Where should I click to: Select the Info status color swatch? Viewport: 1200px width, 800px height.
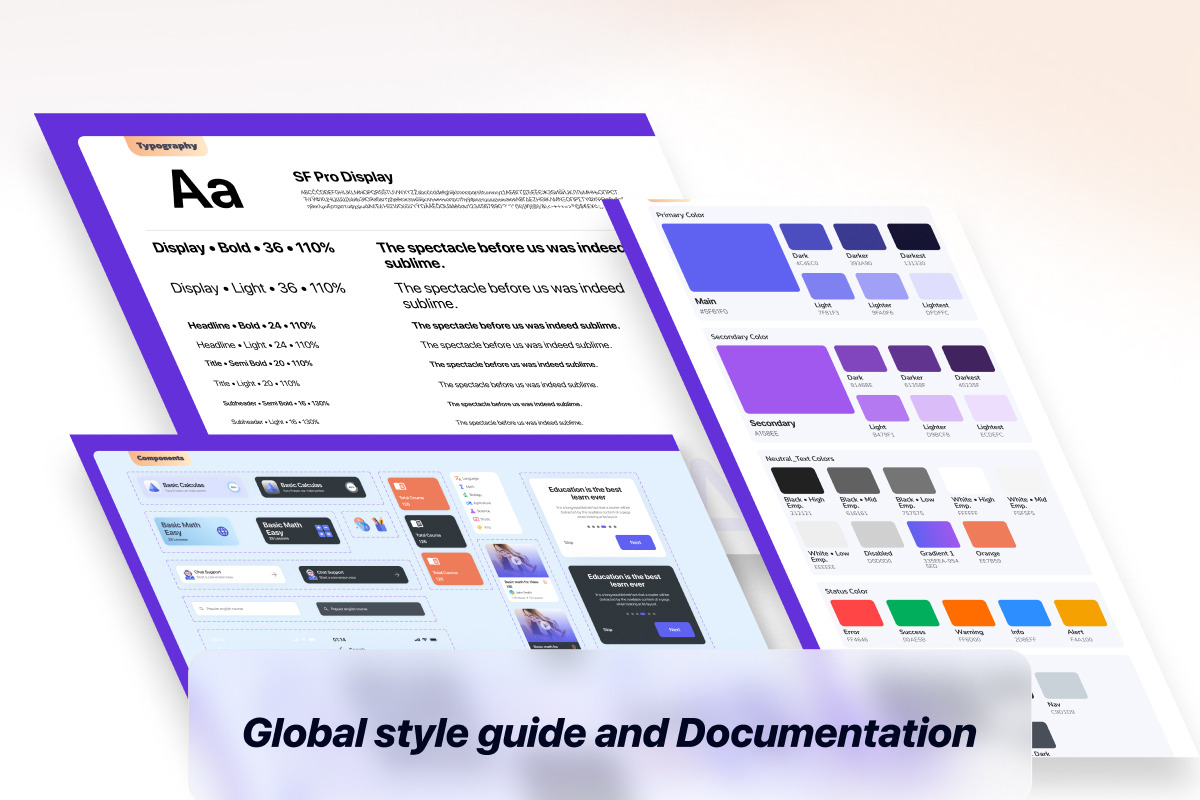[x=1025, y=613]
